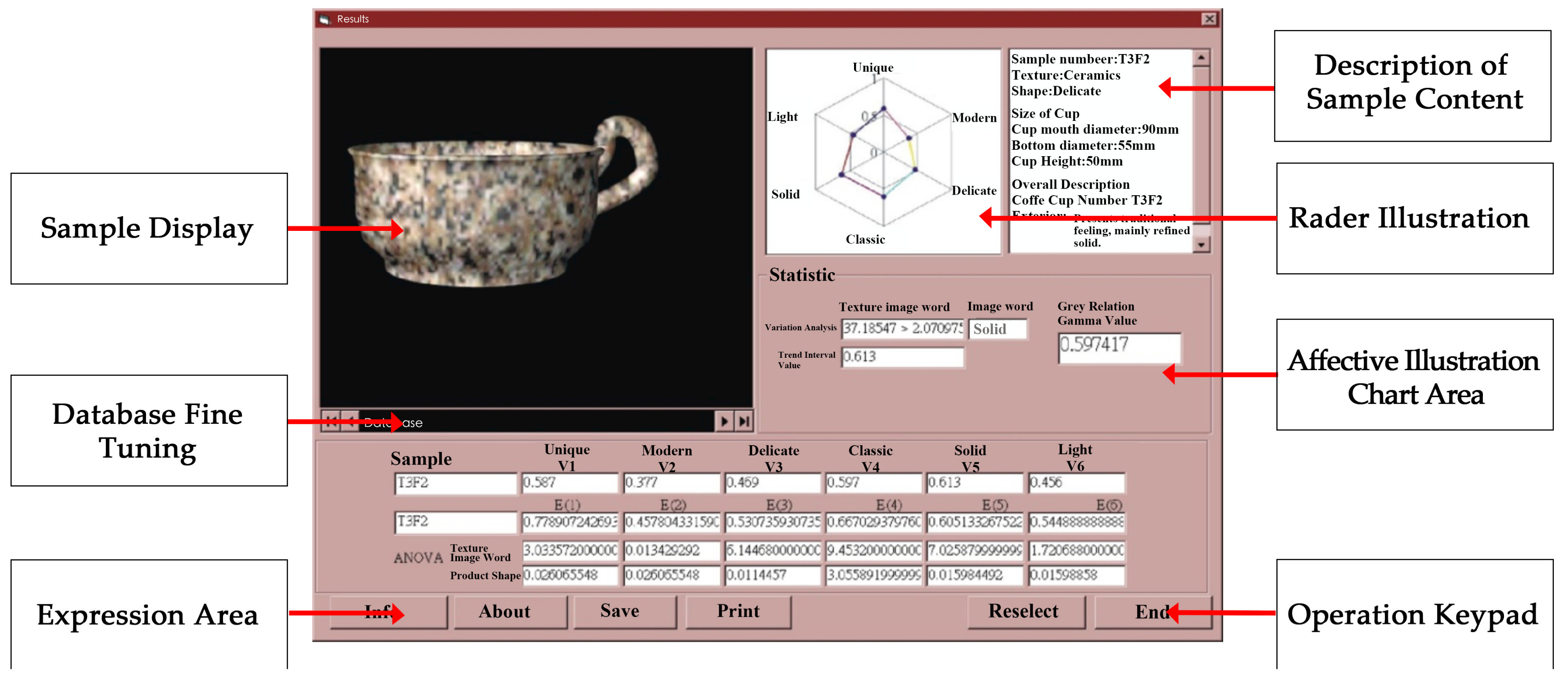Click the Info button
The image size is (1568, 678).
tap(388, 611)
